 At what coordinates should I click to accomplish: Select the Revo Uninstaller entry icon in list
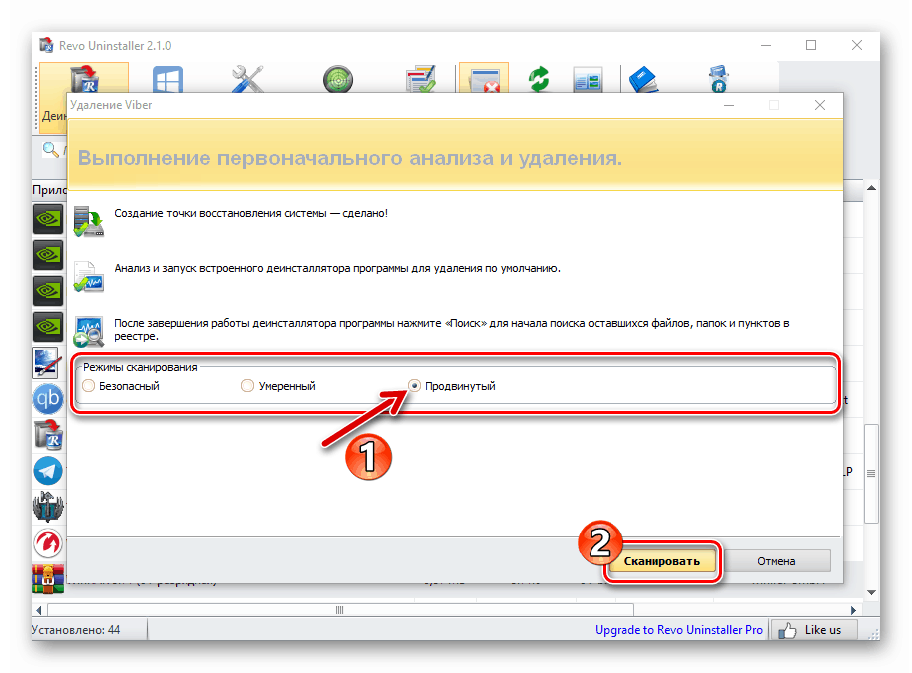click(x=48, y=436)
